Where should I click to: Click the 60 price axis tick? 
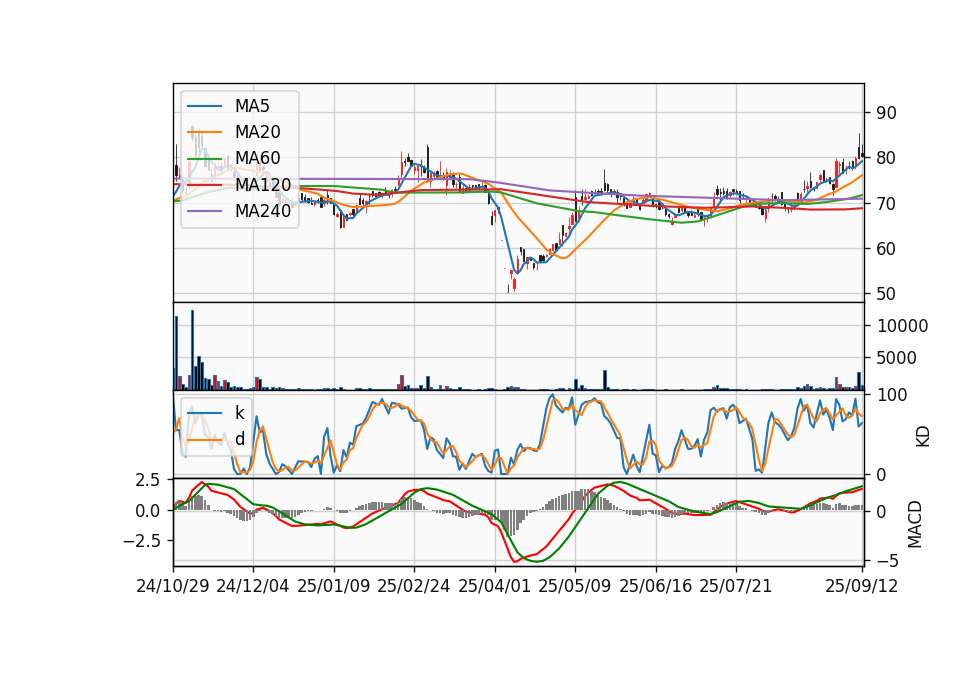886,249
